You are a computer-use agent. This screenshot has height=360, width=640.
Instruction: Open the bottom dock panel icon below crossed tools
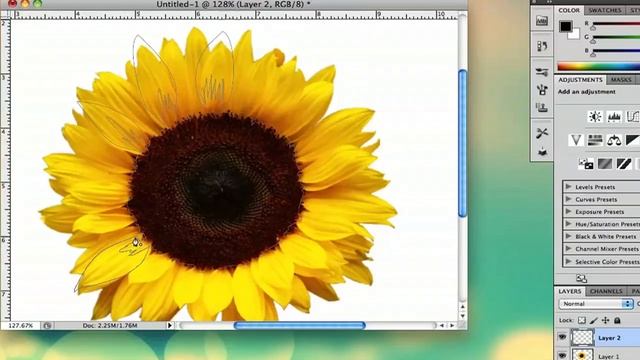coord(542,152)
